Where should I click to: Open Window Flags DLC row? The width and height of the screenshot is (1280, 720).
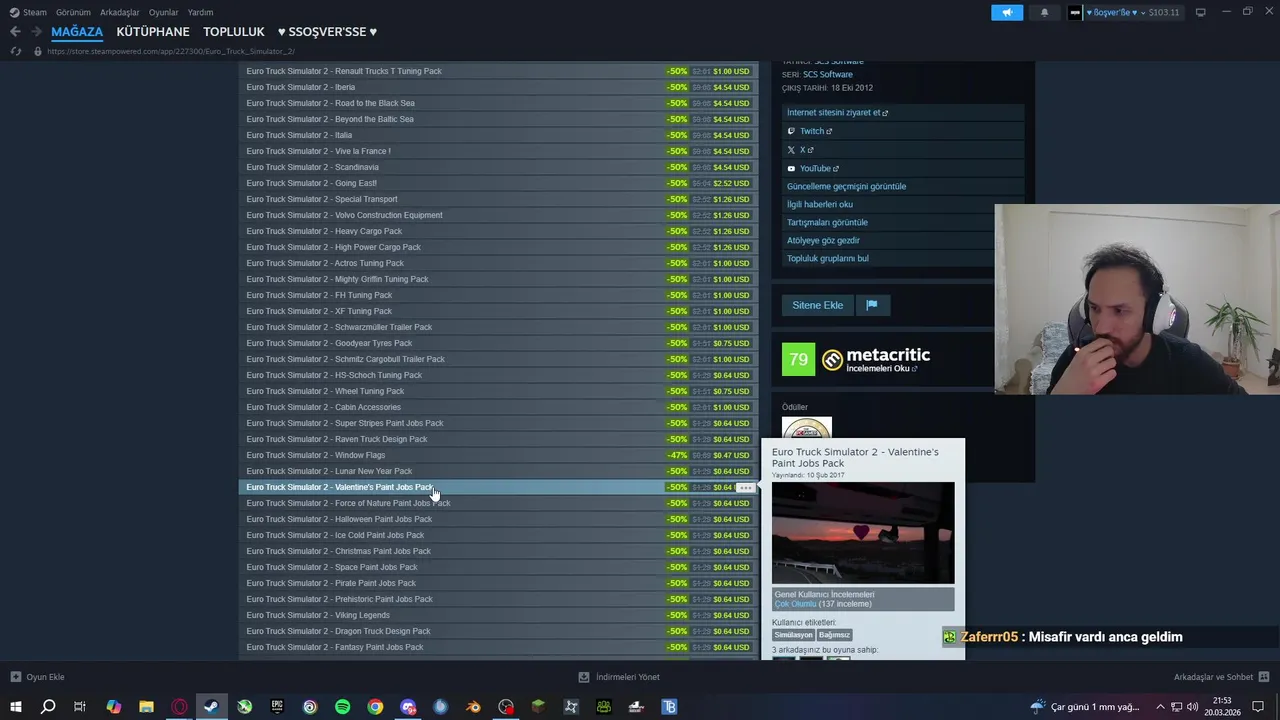point(498,455)
